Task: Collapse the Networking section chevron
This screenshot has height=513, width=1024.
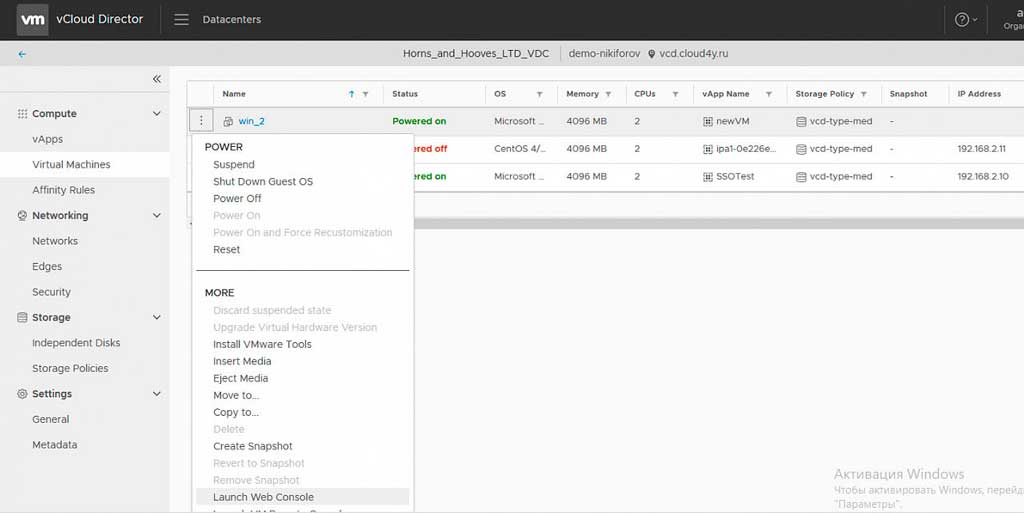Action: click(157, 215)
